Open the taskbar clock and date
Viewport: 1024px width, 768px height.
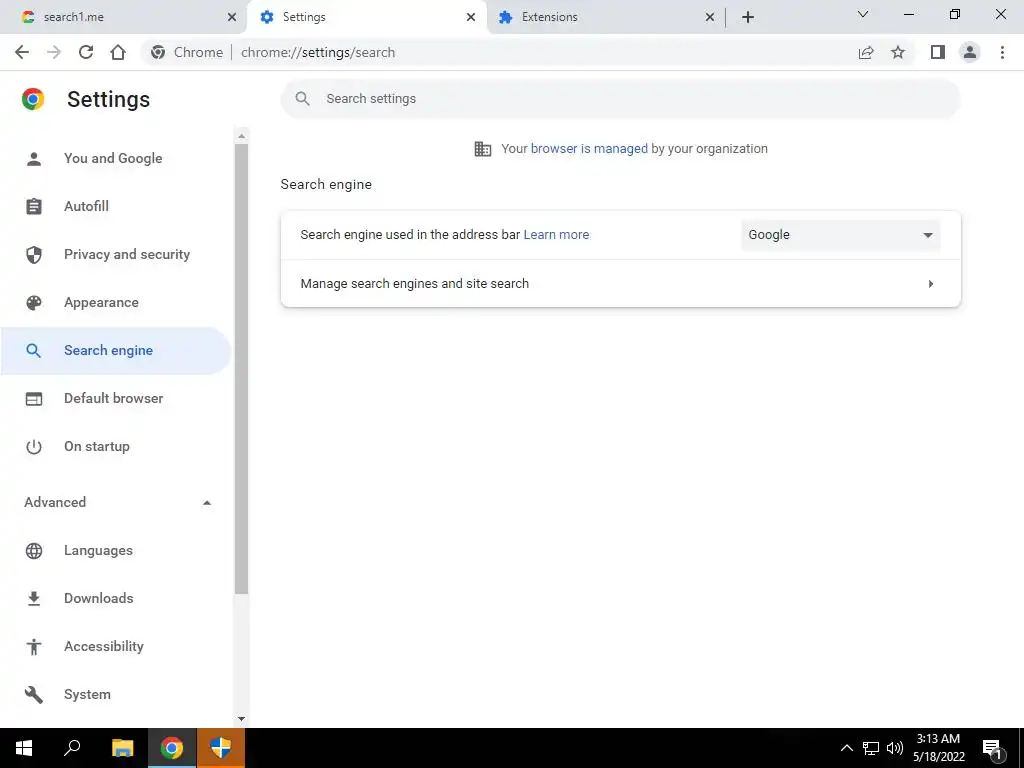coord(938,748)
